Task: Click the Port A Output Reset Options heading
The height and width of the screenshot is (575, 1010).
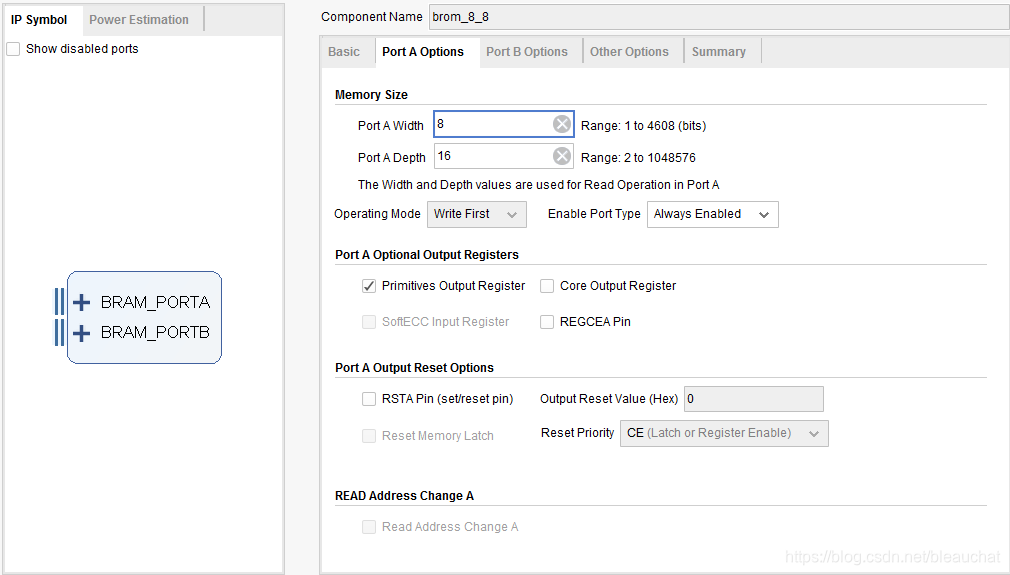Action: pos(414,368)
